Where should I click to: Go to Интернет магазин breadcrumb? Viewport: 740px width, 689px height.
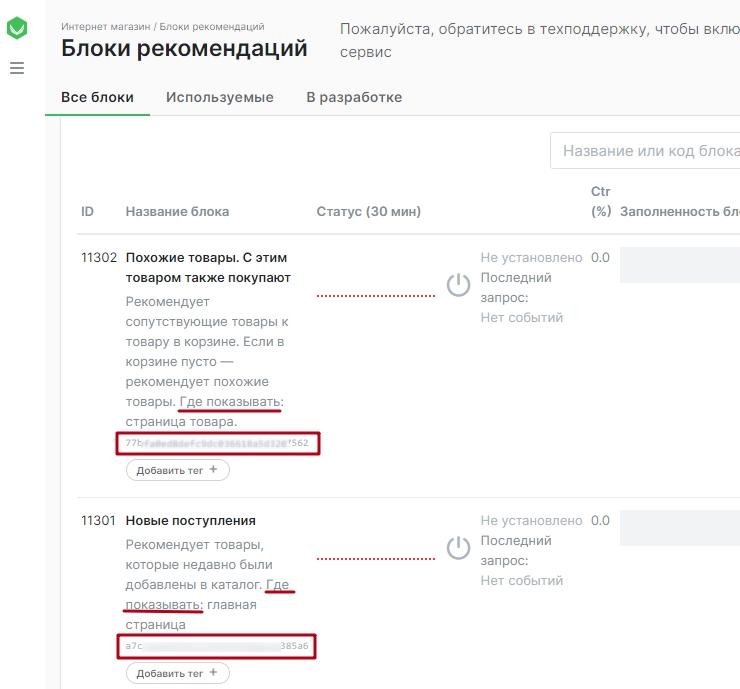pos(105,27)
